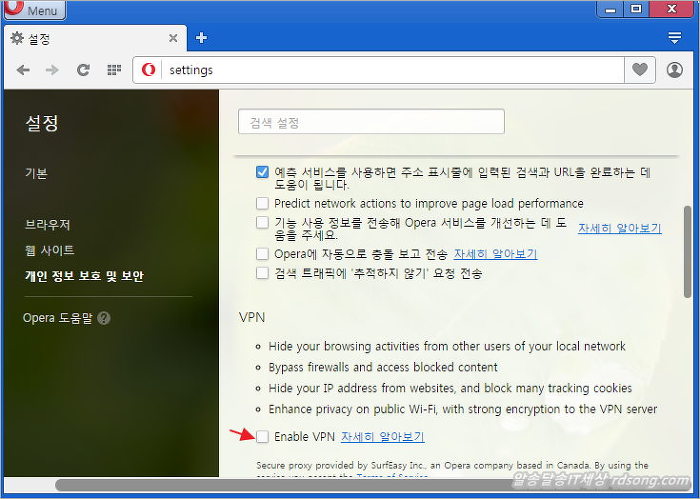Open a new tab with plus button
This screenshot has height=499, width=700.
[201, 38]
